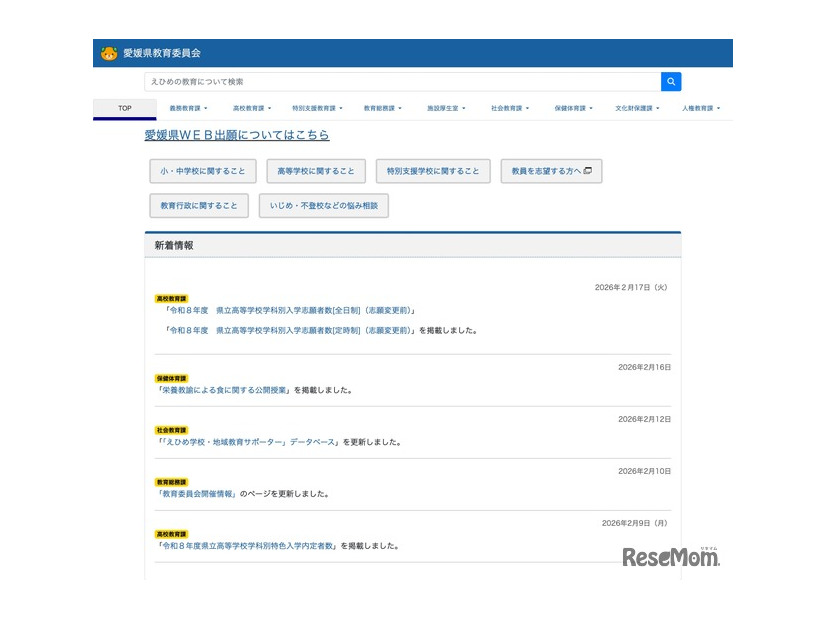
Task: Open the 人権教育課 dropdown menu
Action: pos(700,108)
